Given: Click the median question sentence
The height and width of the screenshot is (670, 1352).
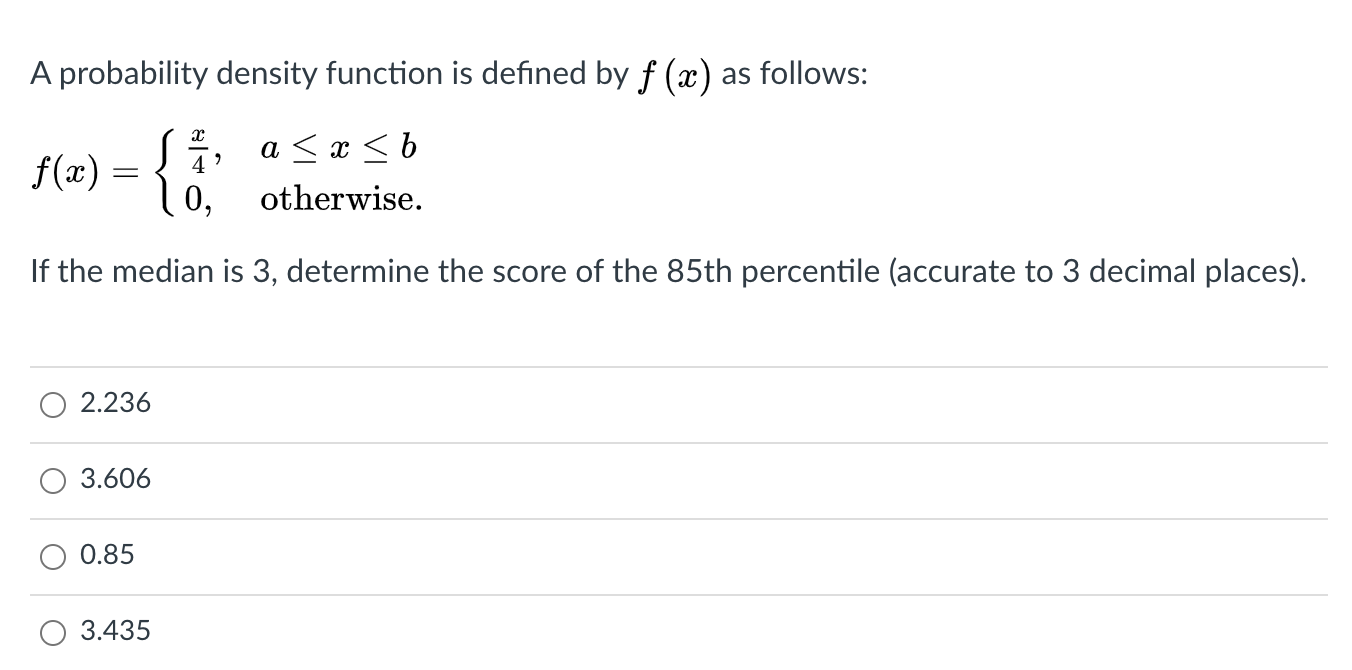Looking at the screenshot, I should (668, 271).
